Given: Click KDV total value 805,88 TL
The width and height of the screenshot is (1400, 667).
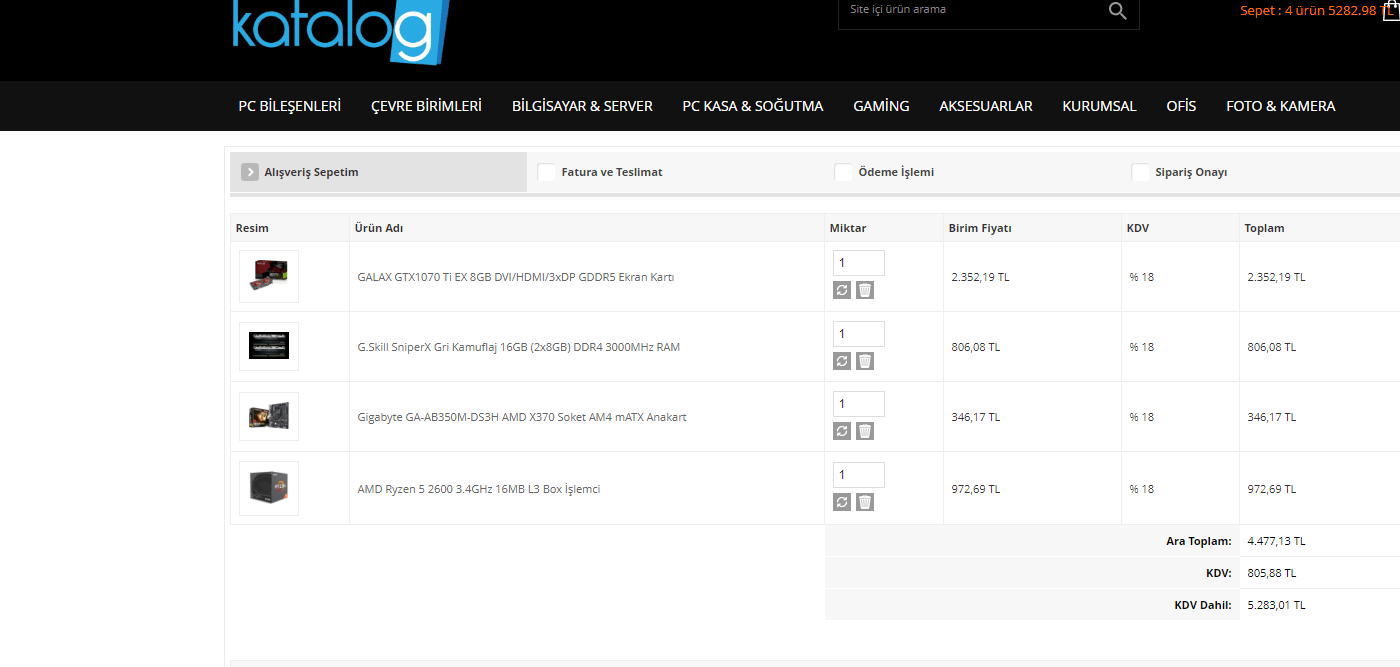Looking at the screenshot, I should click(x=1272, y=573).
